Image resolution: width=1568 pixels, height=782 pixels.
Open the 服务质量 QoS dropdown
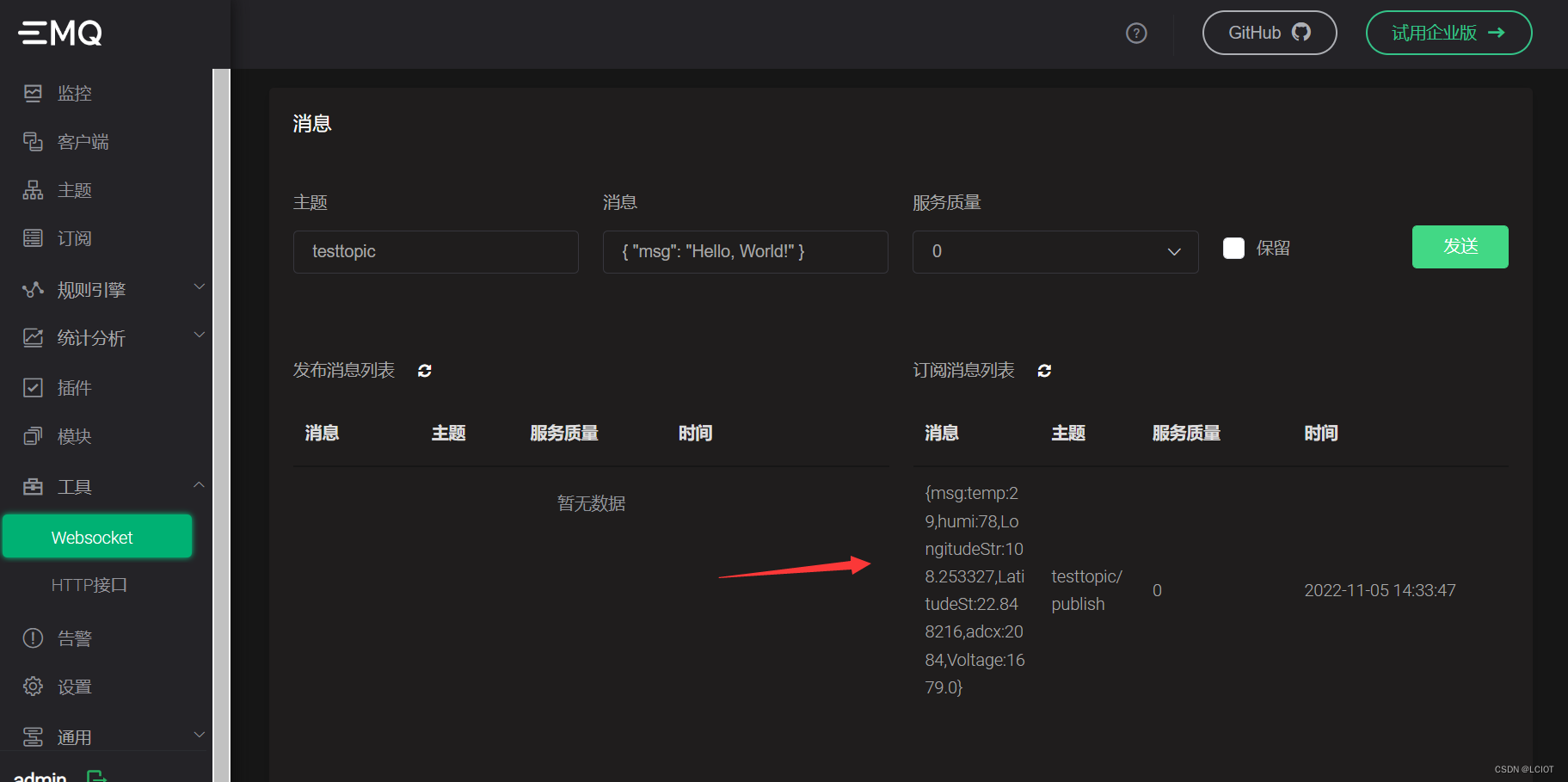click(1055, 251)
